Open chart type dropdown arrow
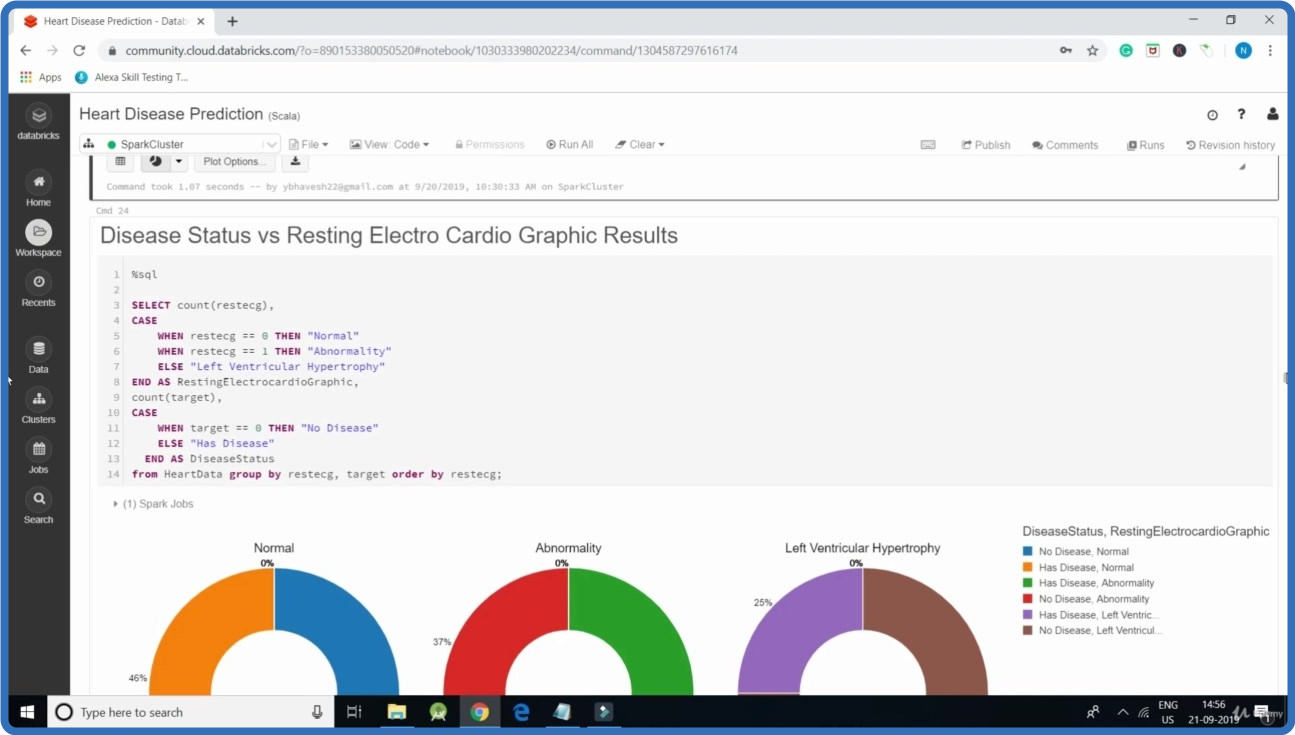 click(179, 161)
